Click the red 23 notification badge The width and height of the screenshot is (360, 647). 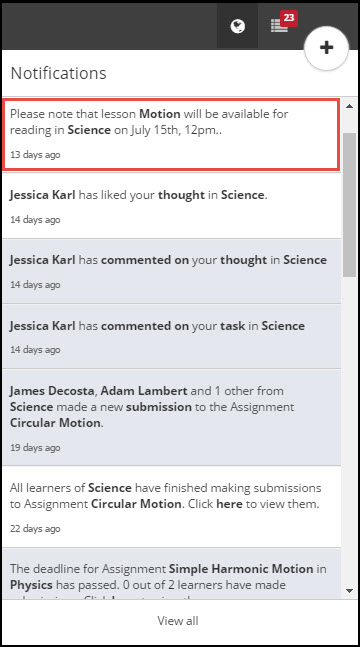tap(289, 18)
